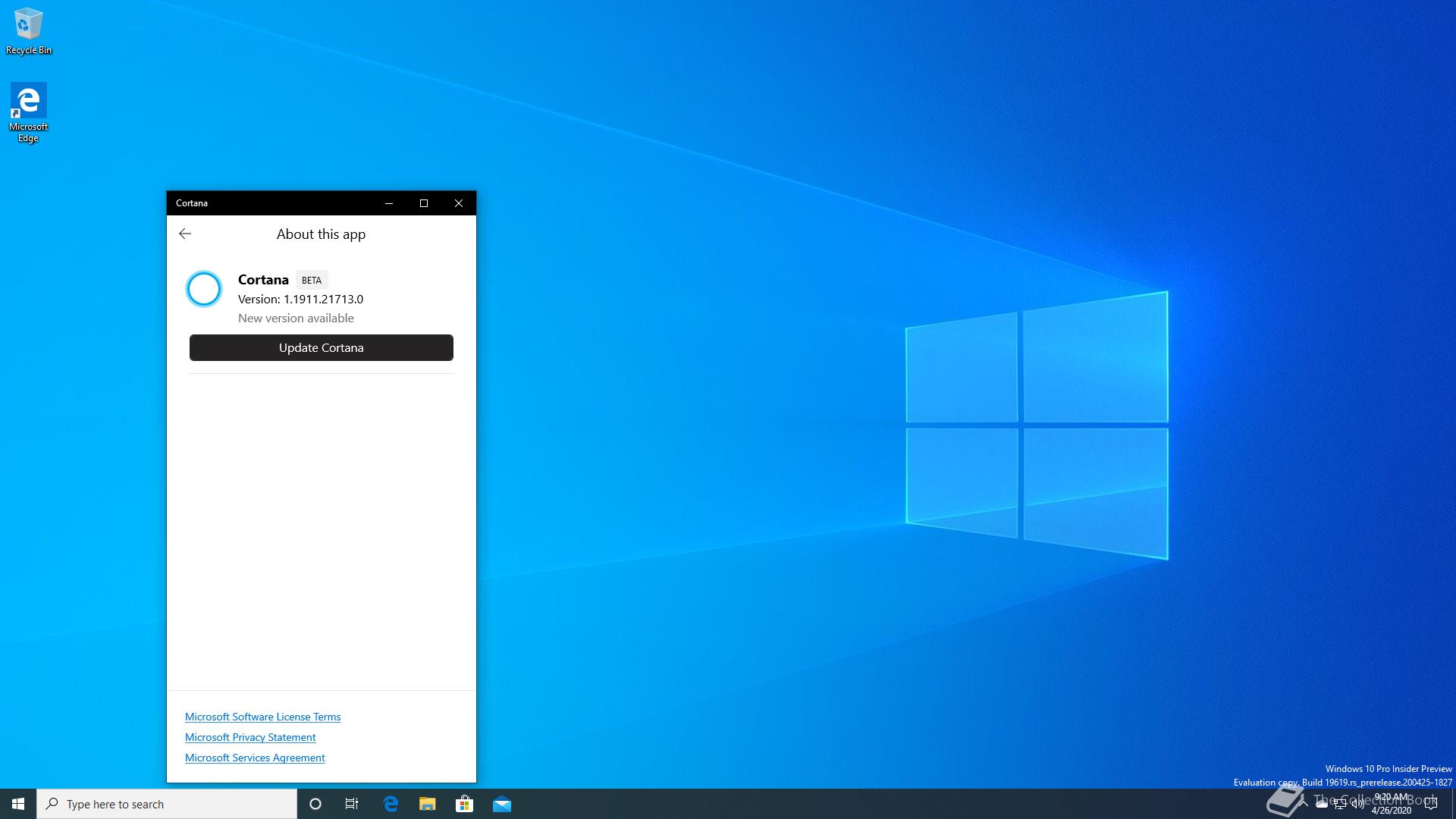Open File Explorer from the taskbar
1456x819 pixels.
tap(428, 804)
